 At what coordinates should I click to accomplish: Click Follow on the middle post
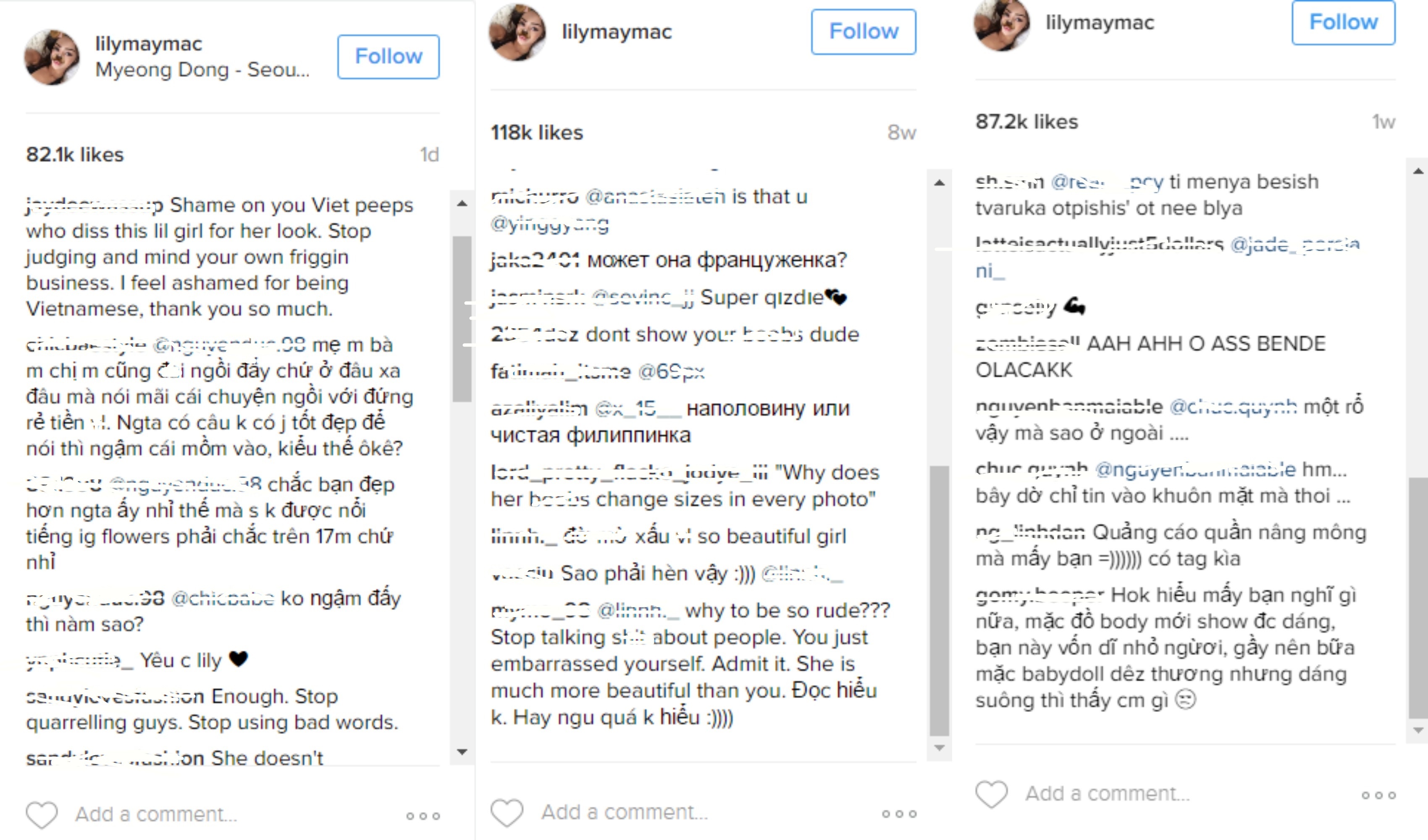click(x=864, y=32)
